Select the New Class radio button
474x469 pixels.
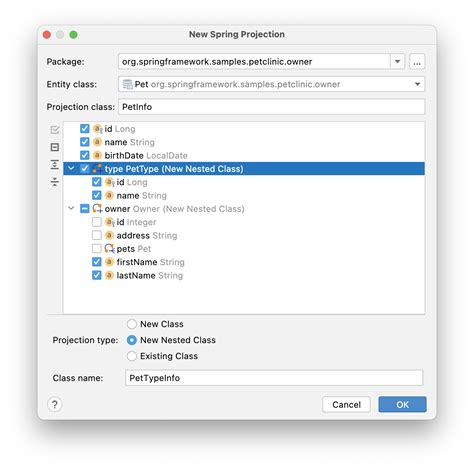tap(132, 324)
